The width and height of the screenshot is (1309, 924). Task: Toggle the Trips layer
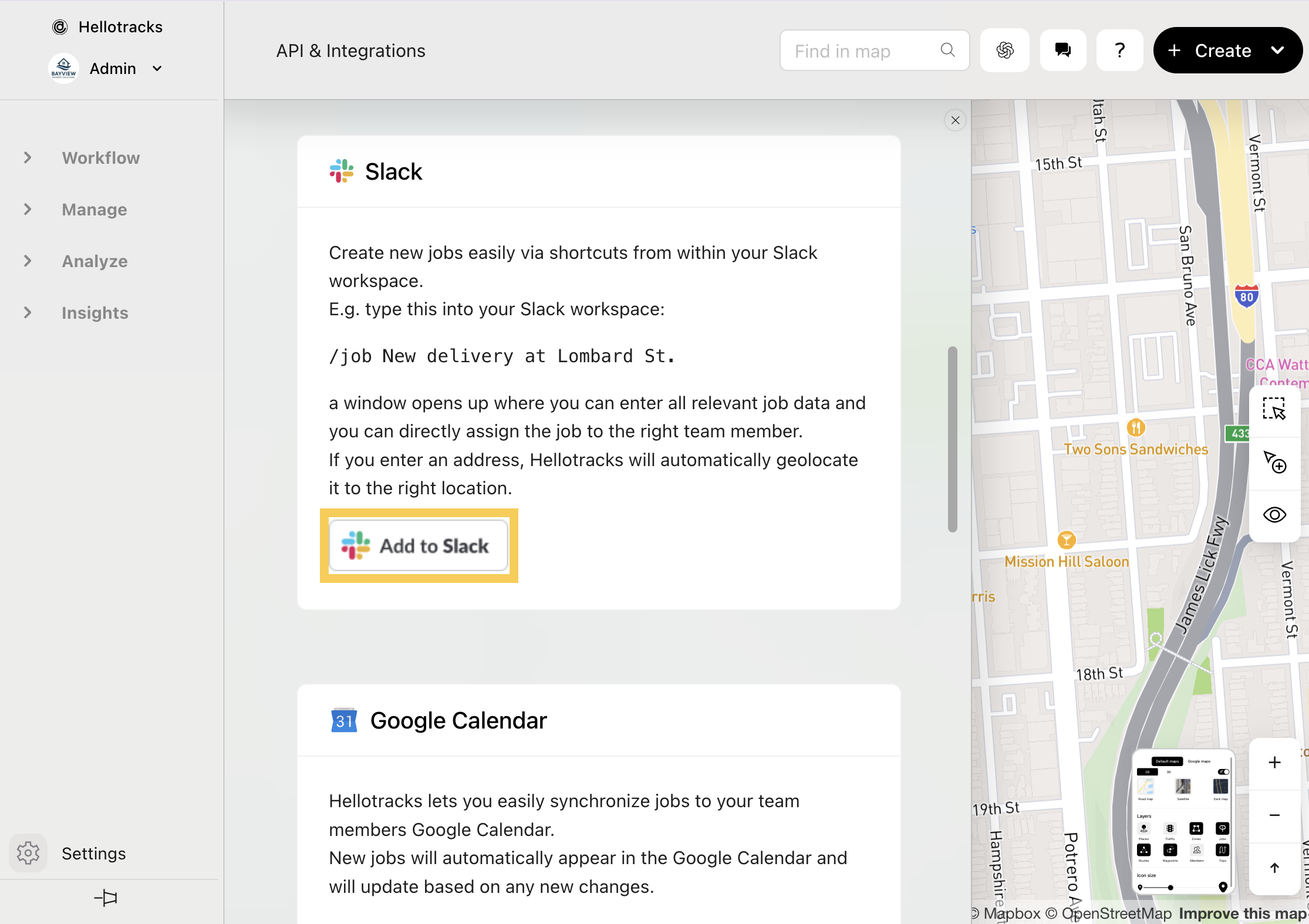pyautogui.click(x=1222, y=849)
